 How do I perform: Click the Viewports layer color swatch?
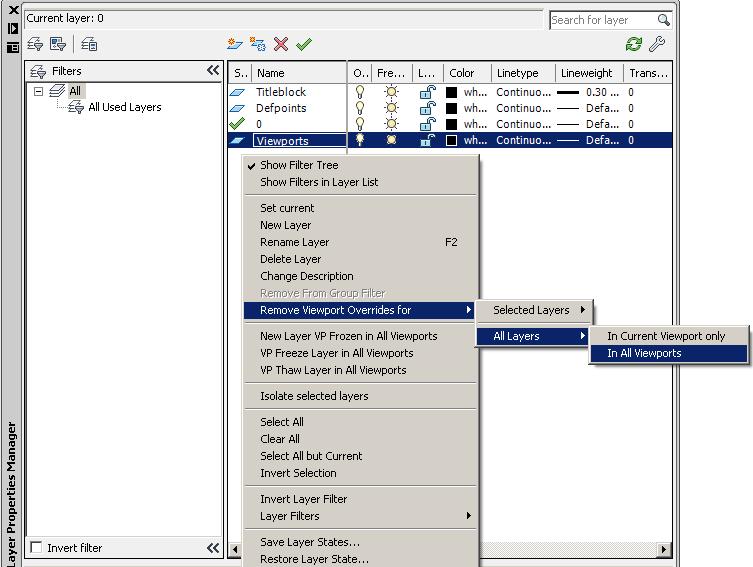451,140
